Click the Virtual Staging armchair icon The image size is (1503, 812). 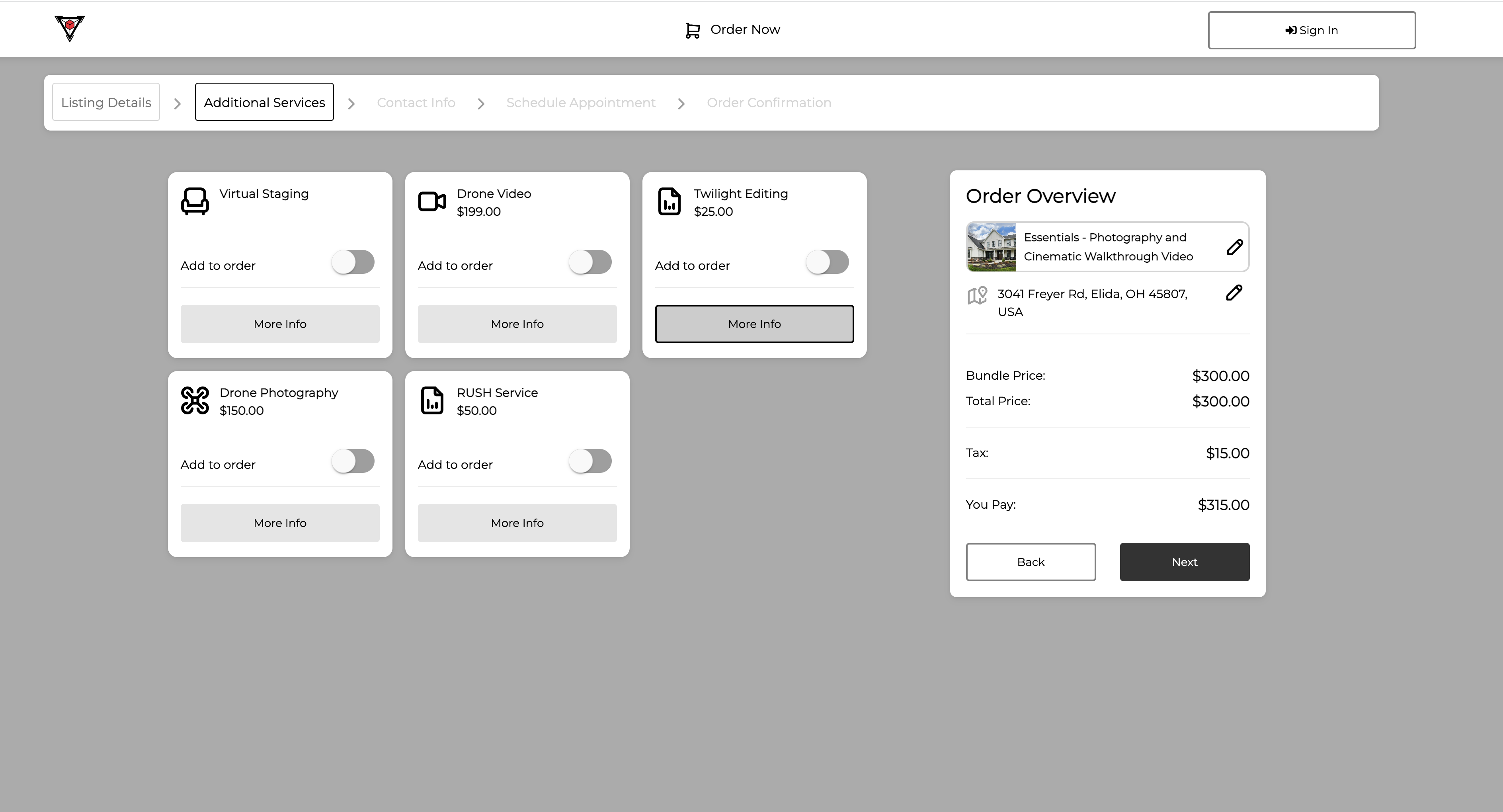195,201
